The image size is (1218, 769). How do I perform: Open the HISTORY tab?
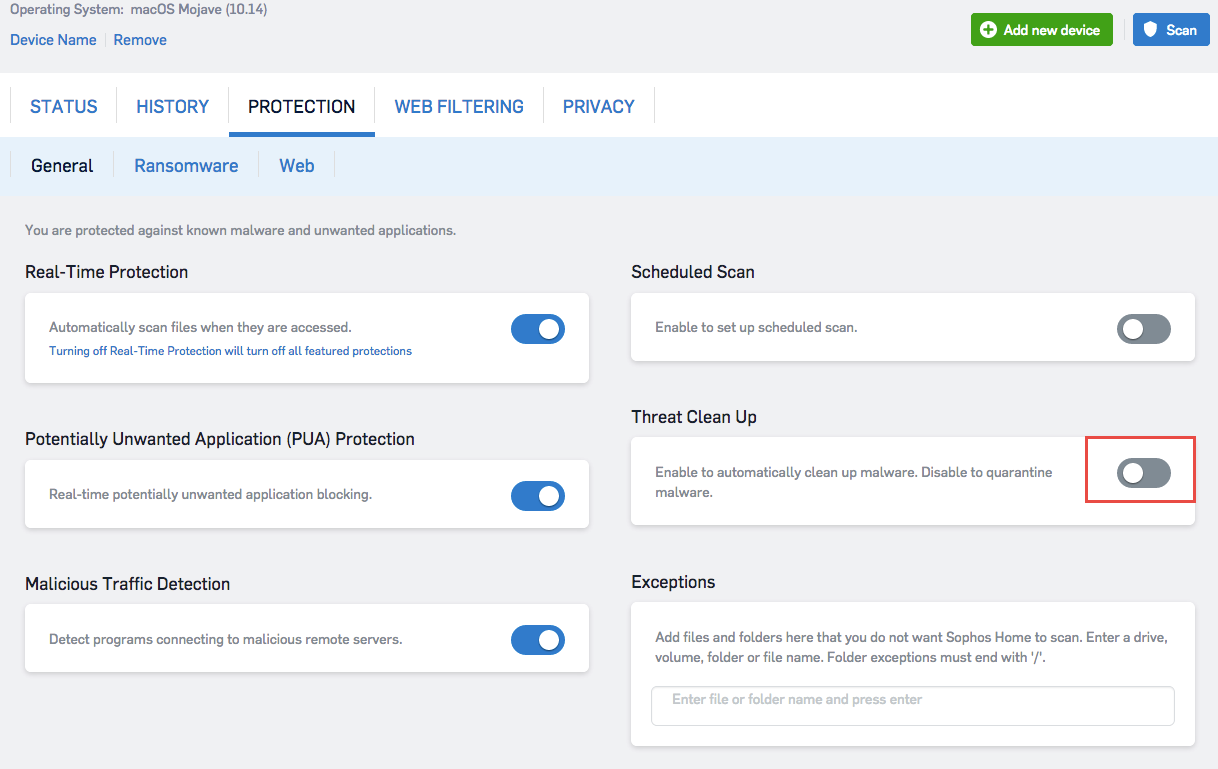point(172,106)
